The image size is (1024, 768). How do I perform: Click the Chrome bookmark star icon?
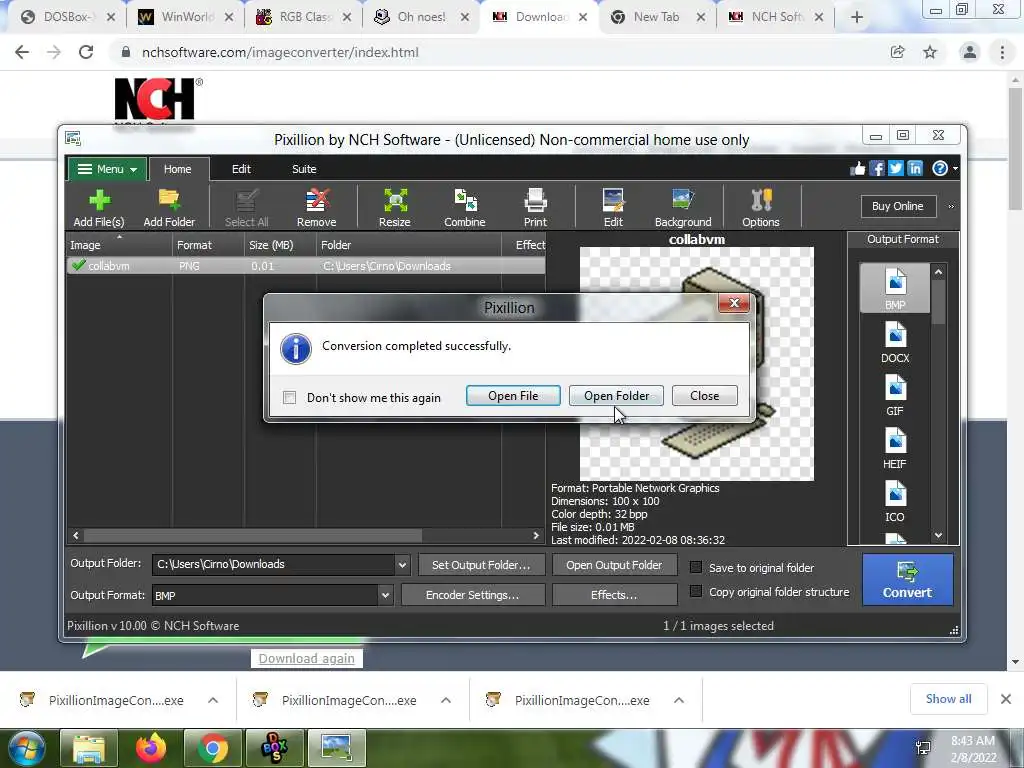click(x=930, y=52)
